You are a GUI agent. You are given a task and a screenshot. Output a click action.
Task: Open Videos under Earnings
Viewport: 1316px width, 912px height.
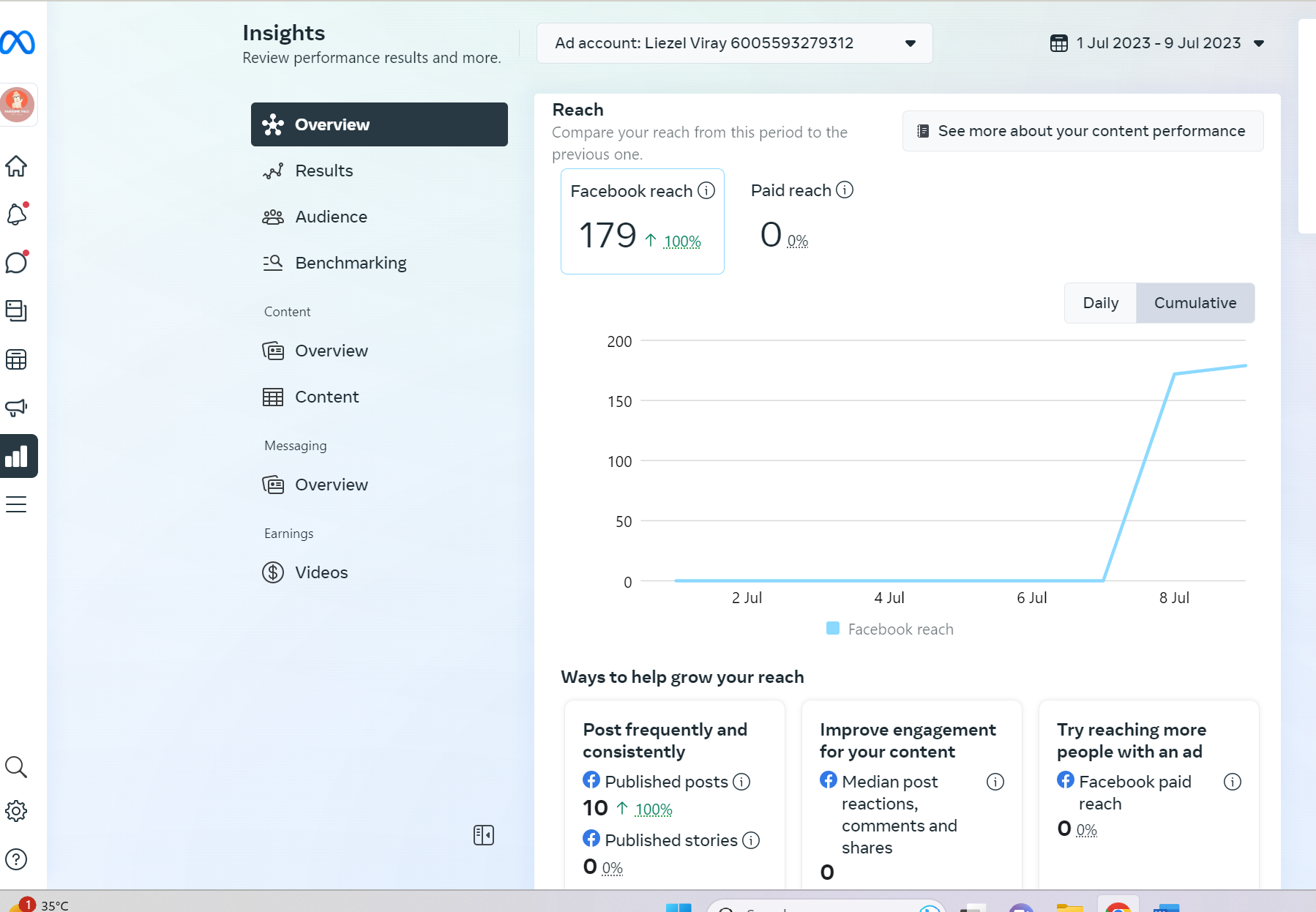click(379, 572)
